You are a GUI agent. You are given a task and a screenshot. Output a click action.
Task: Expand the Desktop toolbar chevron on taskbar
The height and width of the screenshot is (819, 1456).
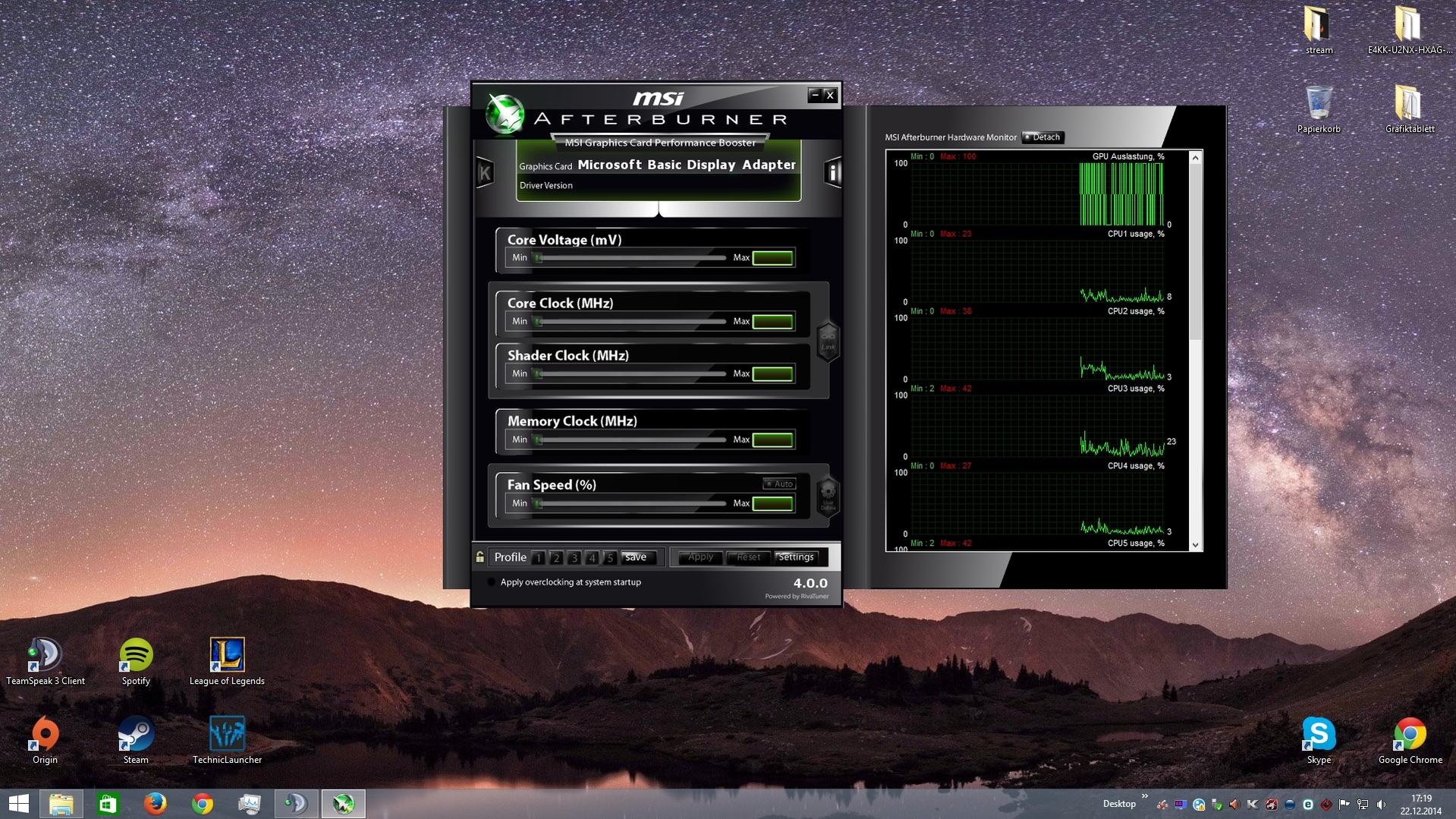click(x=1144, y=797)
